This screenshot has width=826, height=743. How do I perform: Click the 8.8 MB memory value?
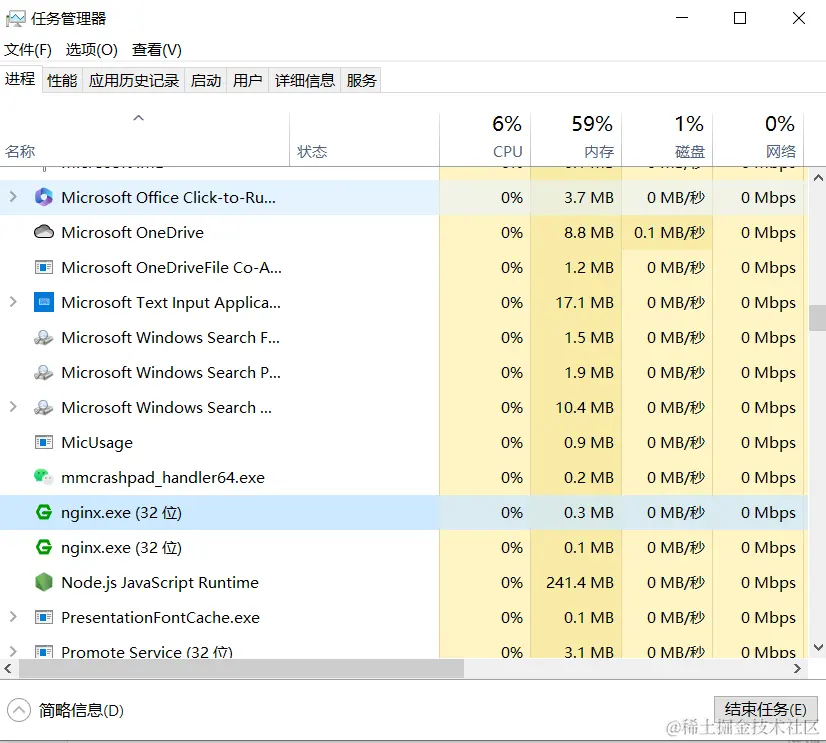[589, 232]
